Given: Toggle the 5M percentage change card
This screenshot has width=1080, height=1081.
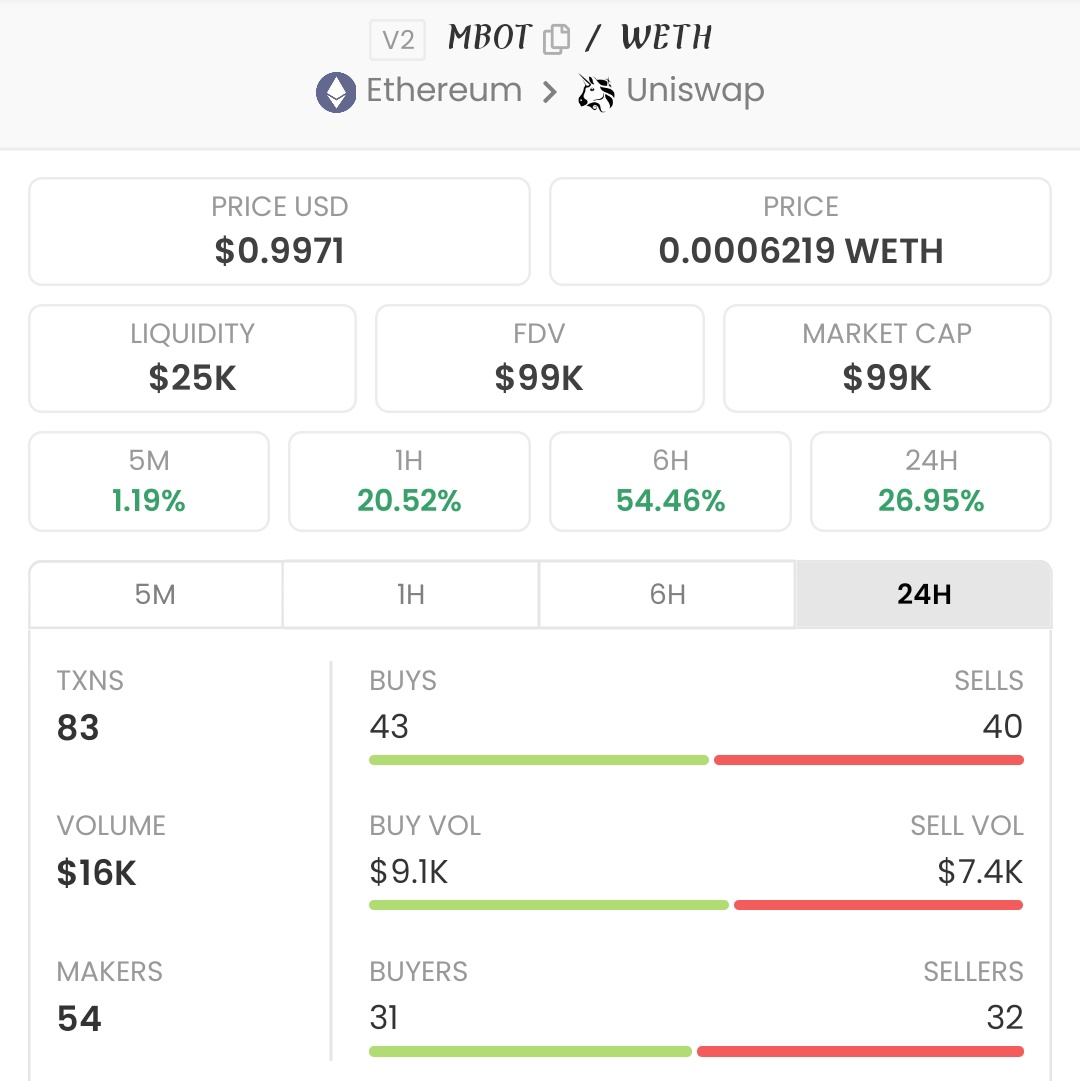Looking at the screenshot, I should (148, 481).
